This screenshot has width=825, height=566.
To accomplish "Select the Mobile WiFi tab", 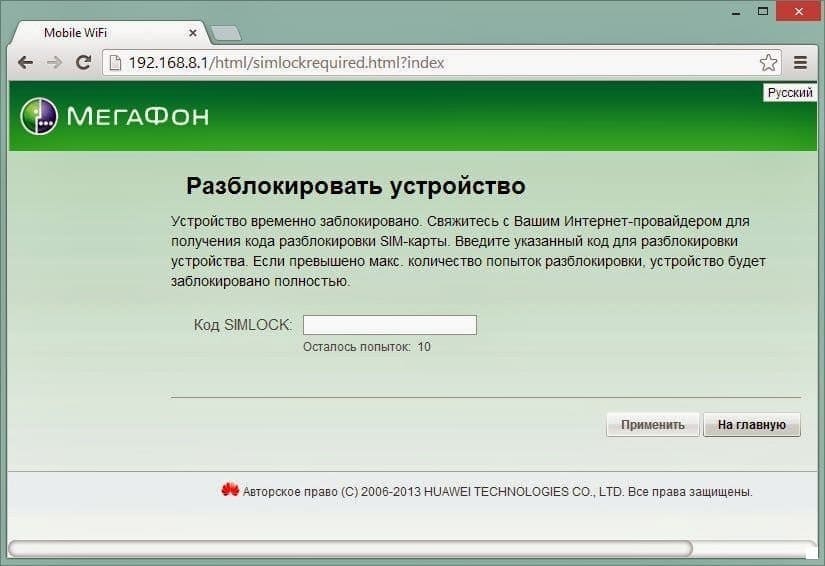I will [109, 33].
